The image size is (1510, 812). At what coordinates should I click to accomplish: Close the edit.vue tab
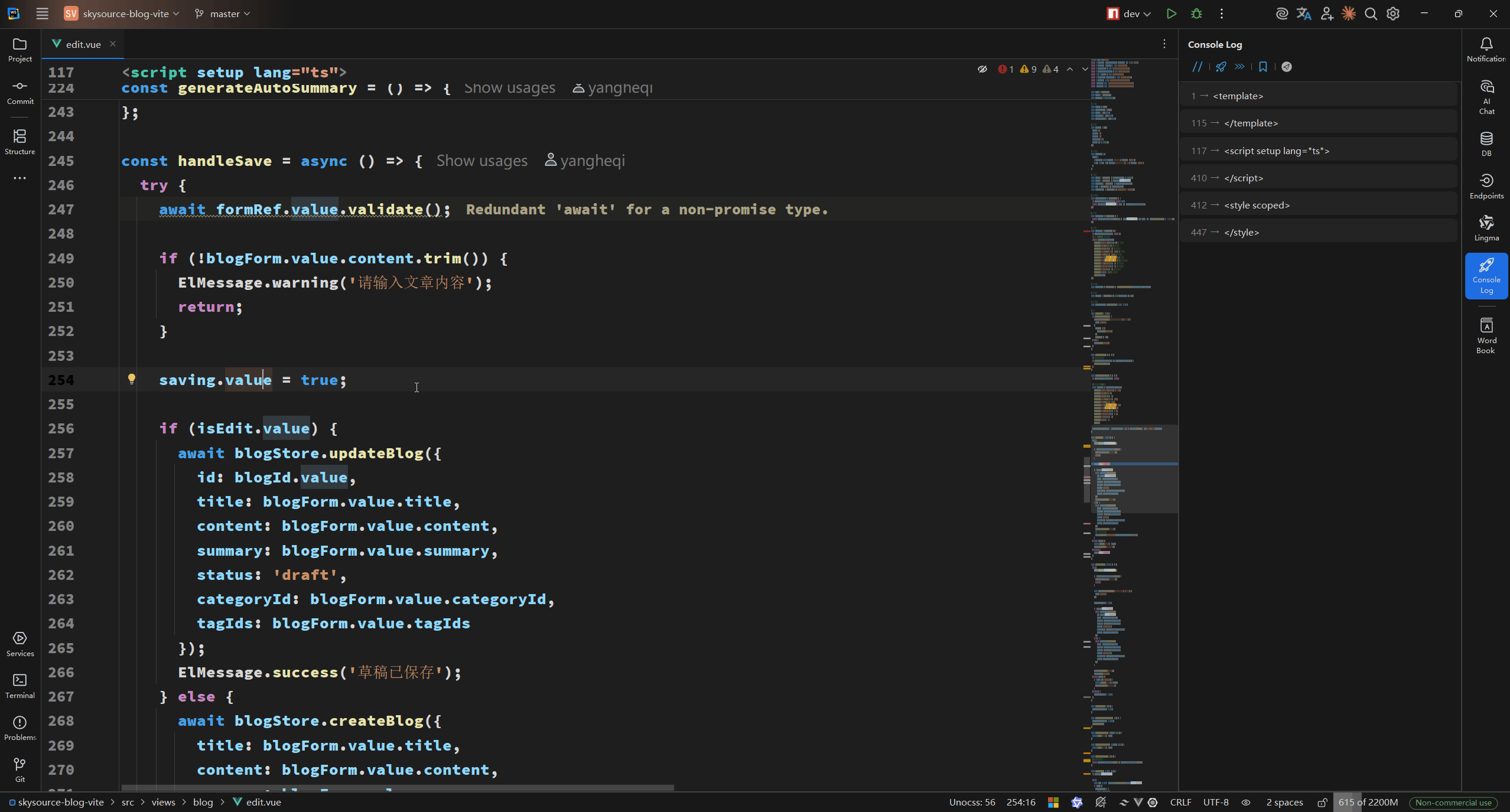click(113, 44)
